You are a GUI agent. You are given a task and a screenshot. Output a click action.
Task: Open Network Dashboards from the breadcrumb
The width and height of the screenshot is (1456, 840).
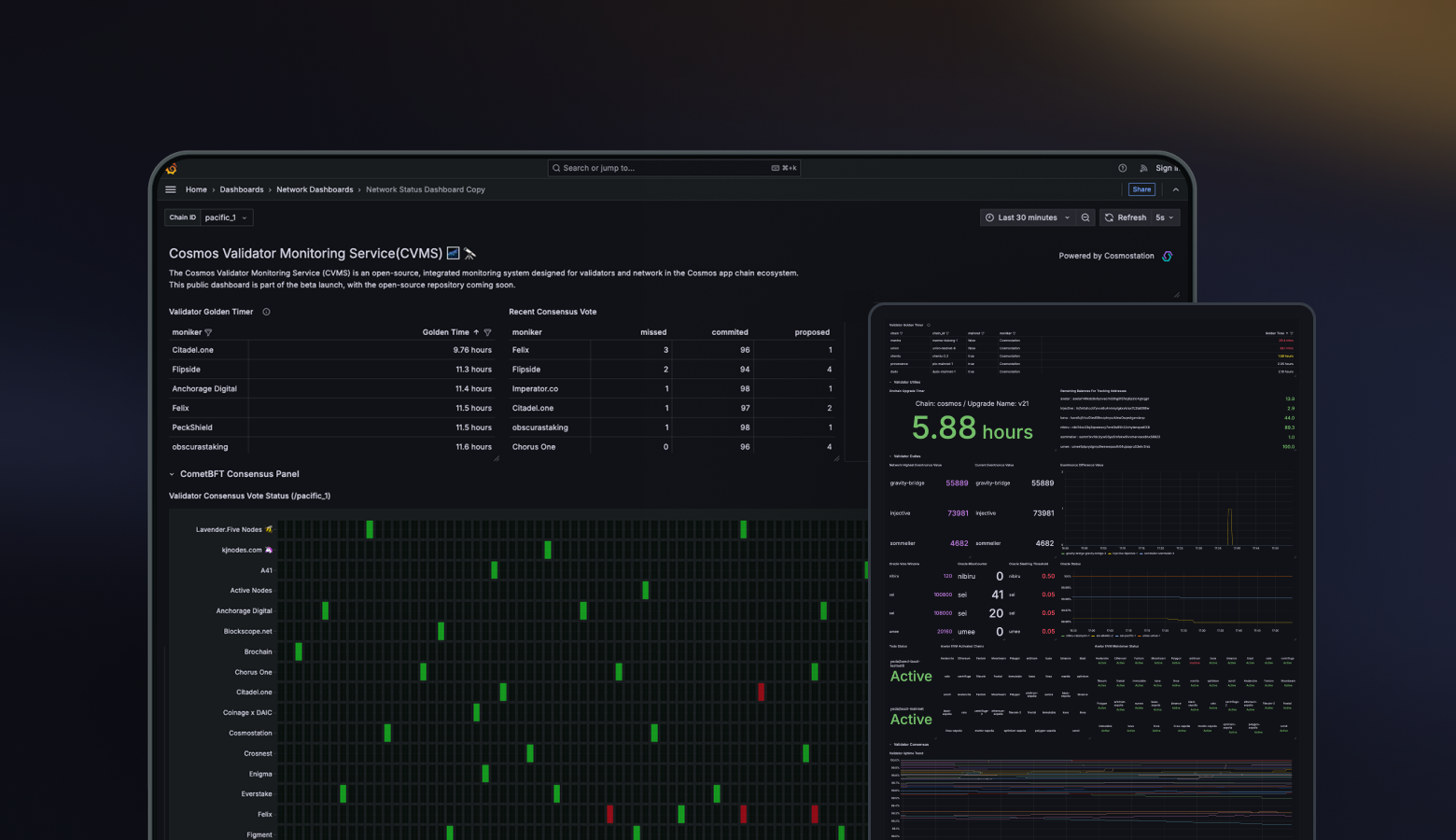[315, 189]
